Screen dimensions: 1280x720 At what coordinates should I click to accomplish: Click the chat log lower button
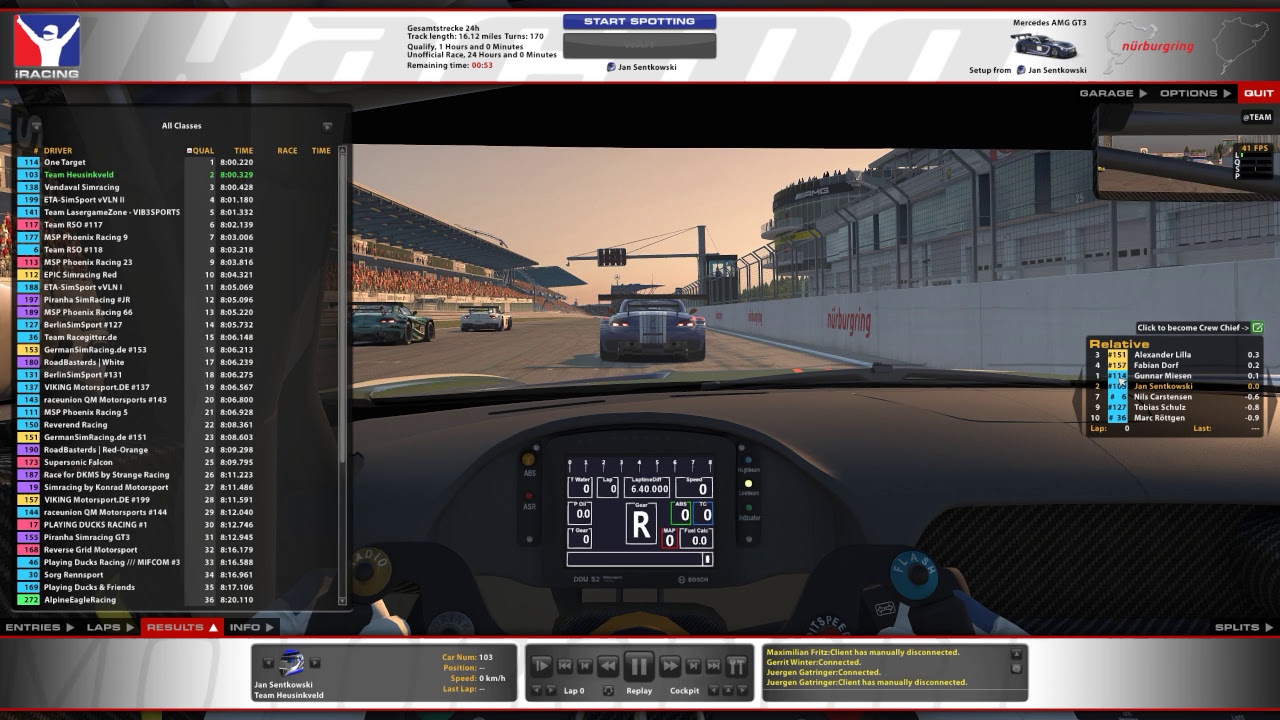point(1017,669)
